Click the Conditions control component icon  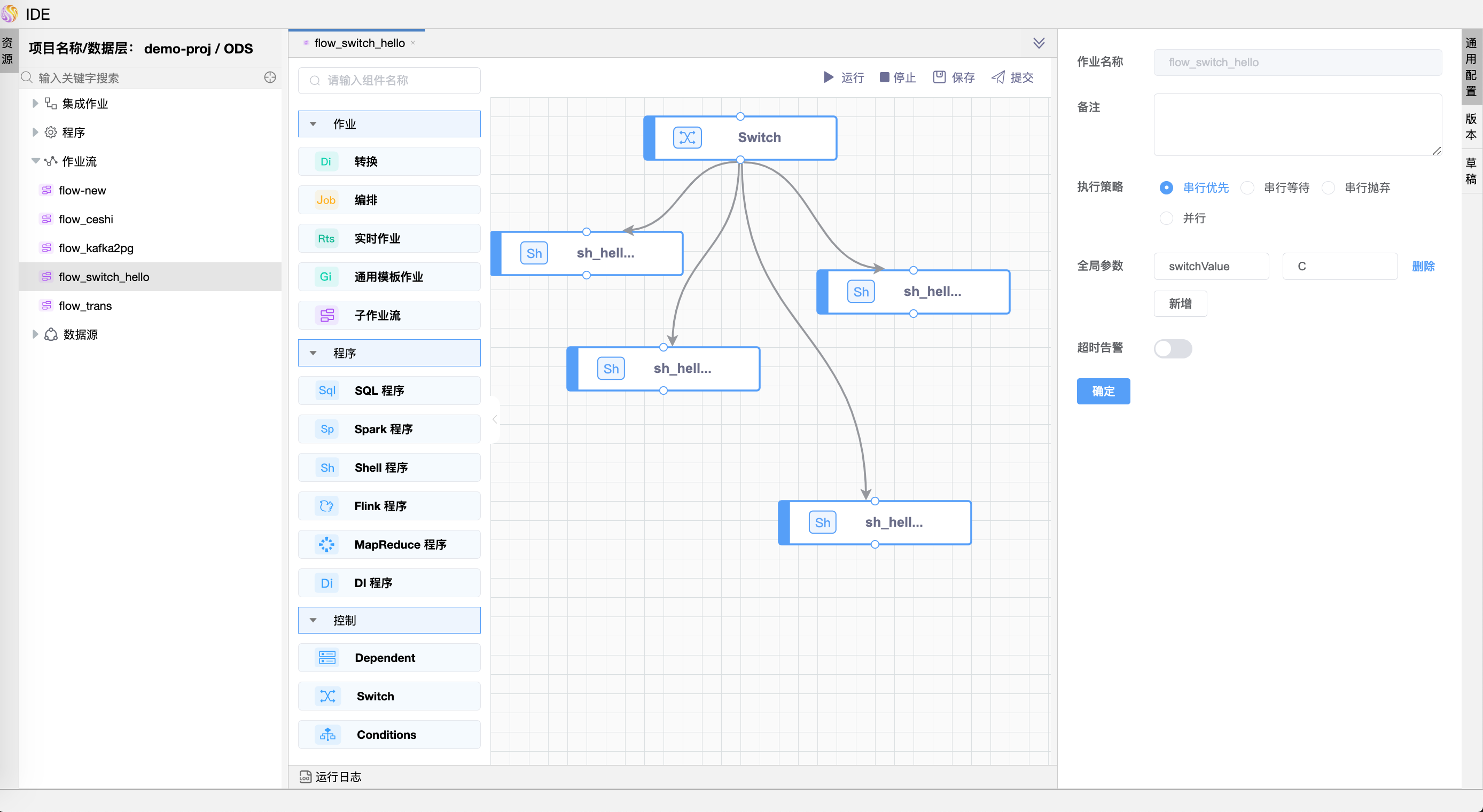[327, 734]
